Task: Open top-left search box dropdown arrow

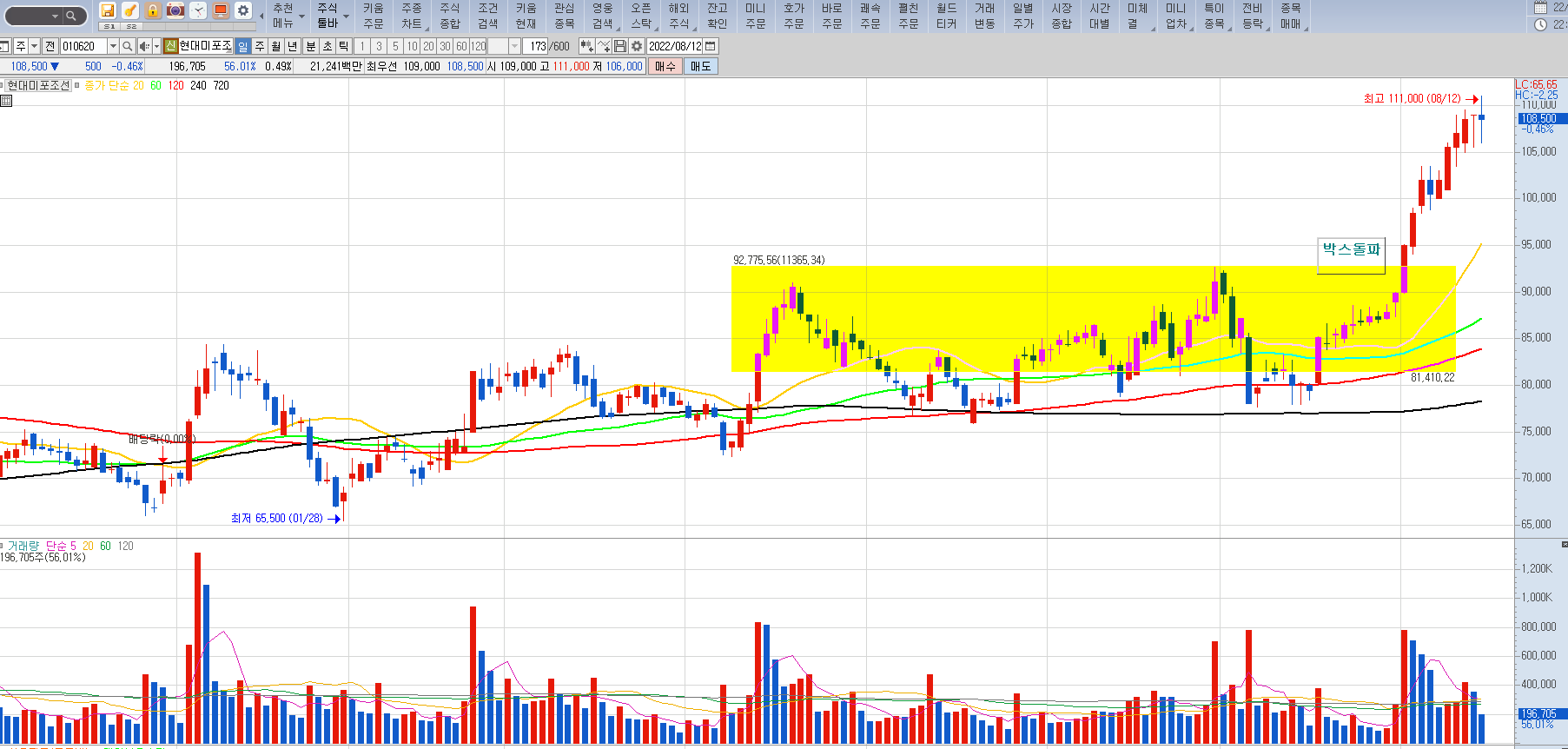Action: pyautogui.click(x=55, y=16)
